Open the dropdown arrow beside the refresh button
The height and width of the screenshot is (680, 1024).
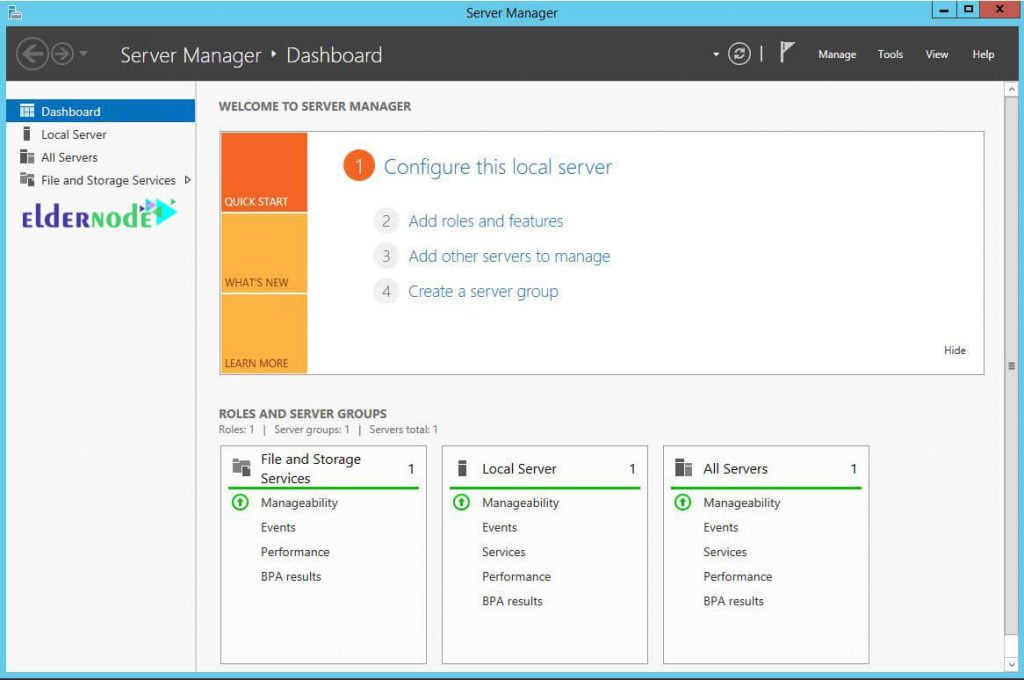pos(716,53)
